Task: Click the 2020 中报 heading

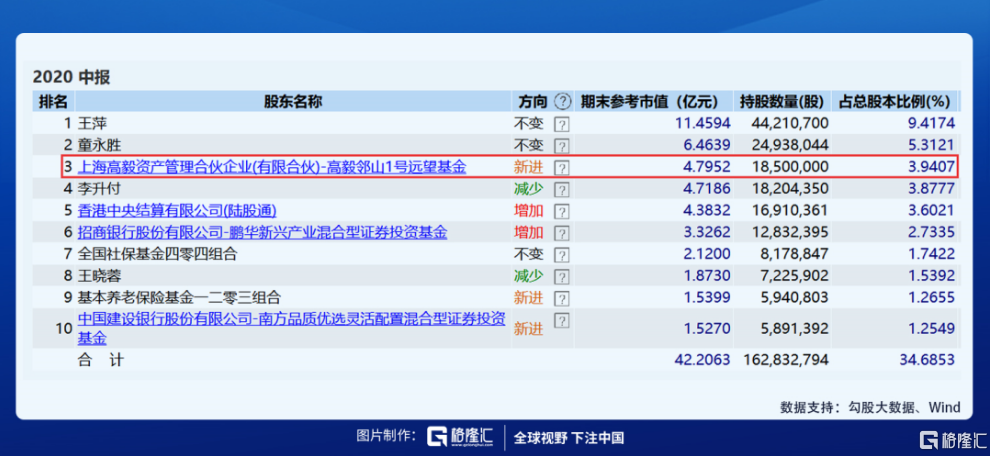Action: pos(72,77)
